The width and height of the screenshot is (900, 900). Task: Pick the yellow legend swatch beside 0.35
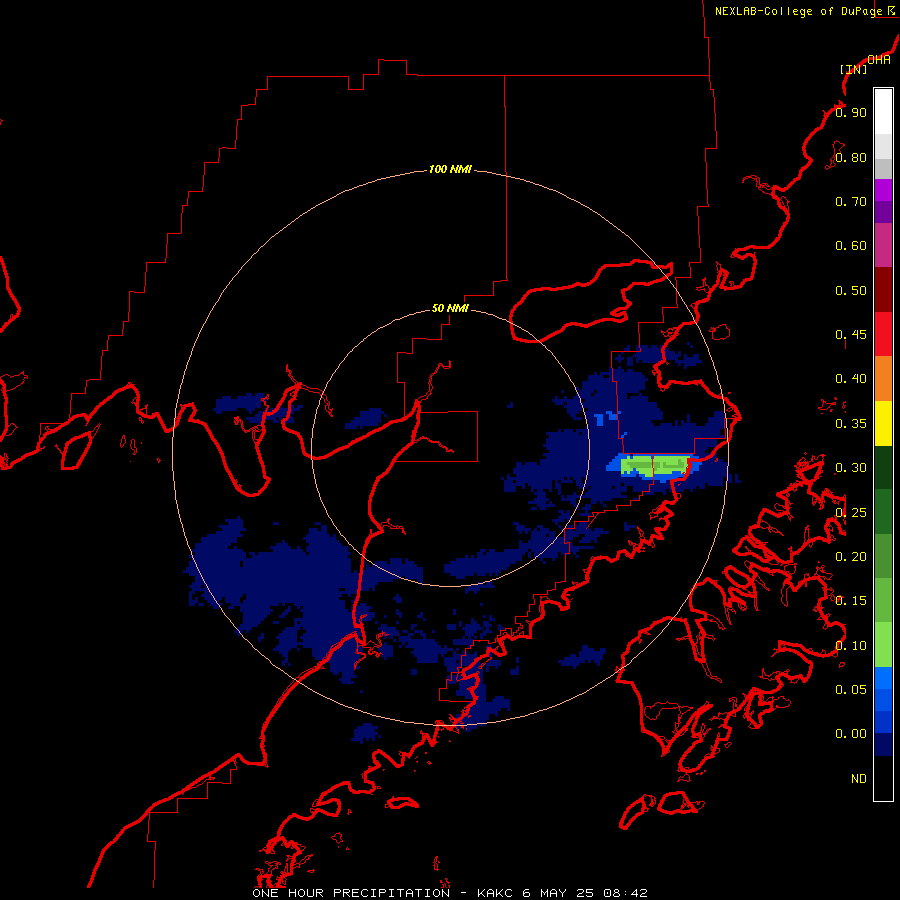(883, 423)
